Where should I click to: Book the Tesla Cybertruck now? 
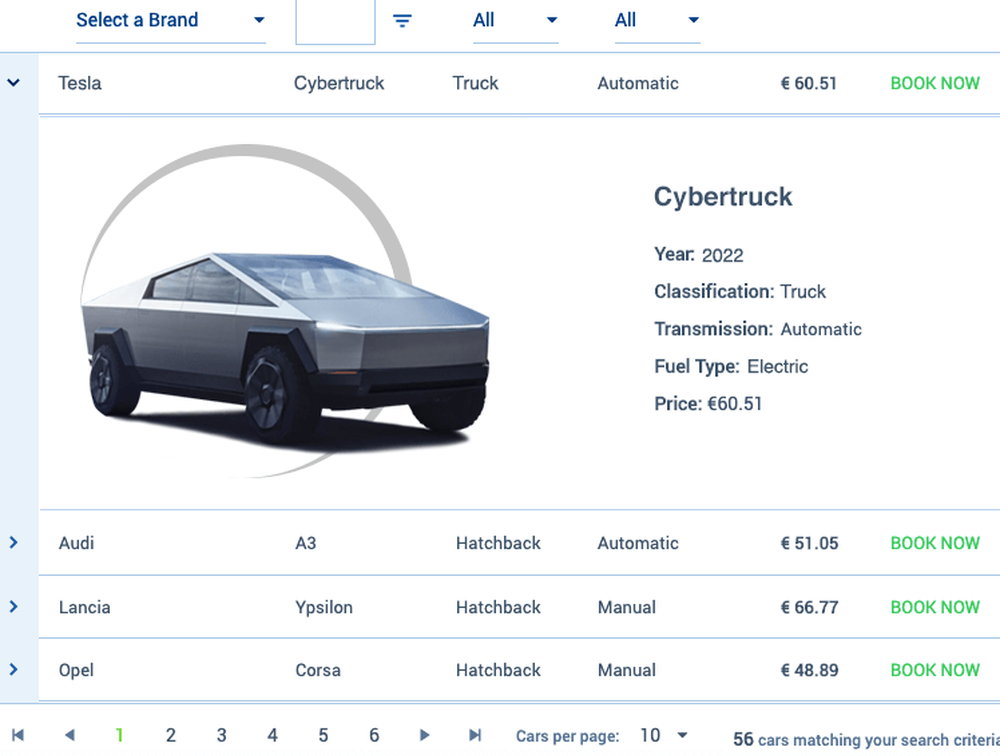coord(935,83)
